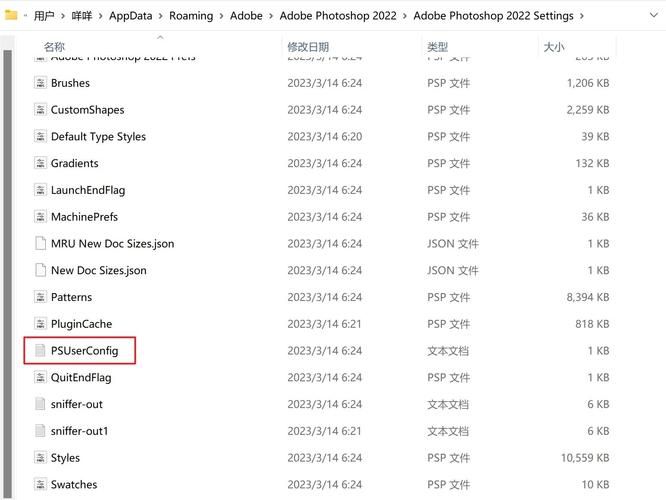This screenshot has width=666, height=500.
Task: Click 文本文档 type in PSUserConfig row
Action: click(x=448, y=350)
